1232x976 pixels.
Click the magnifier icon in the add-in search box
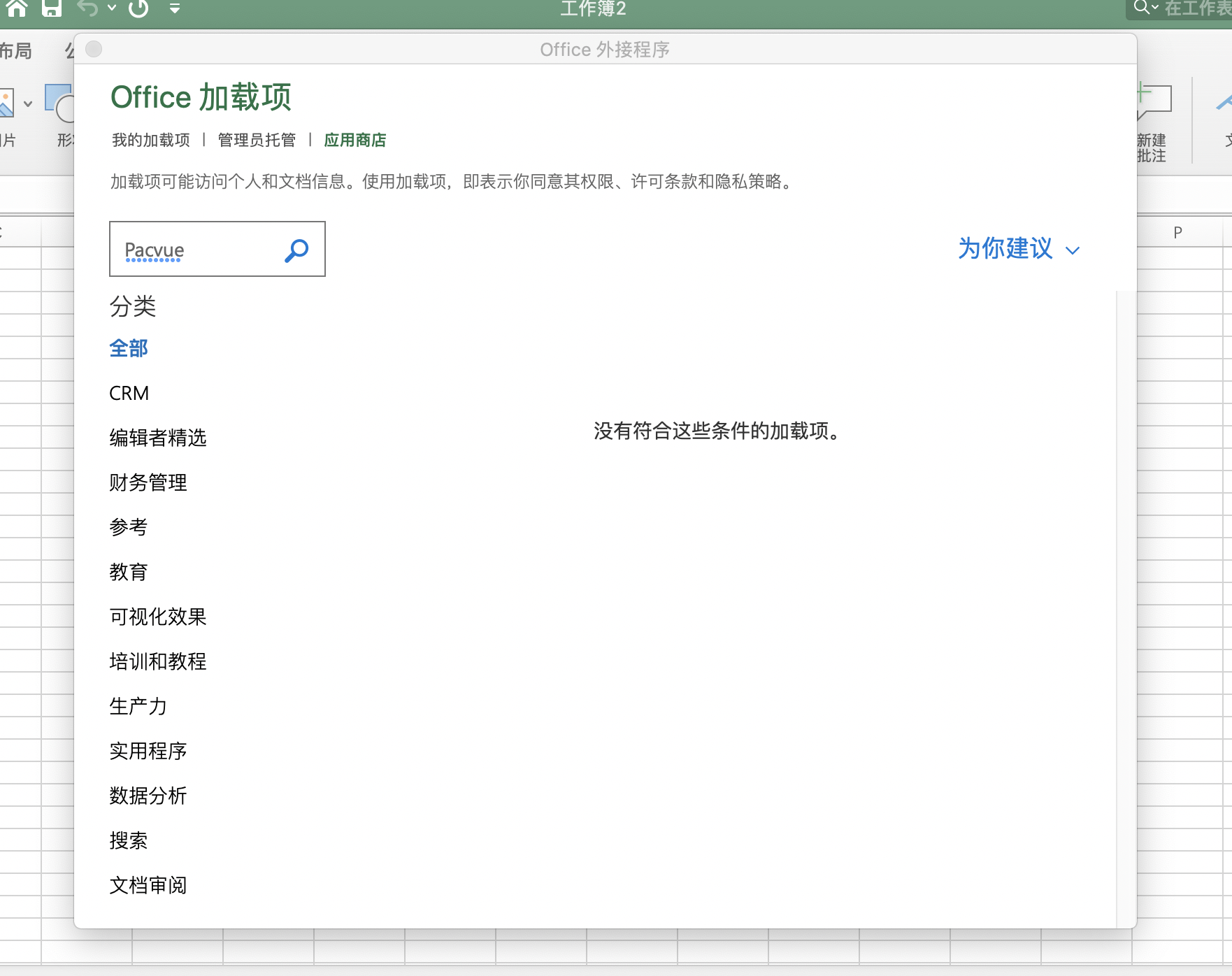[296, 250]
